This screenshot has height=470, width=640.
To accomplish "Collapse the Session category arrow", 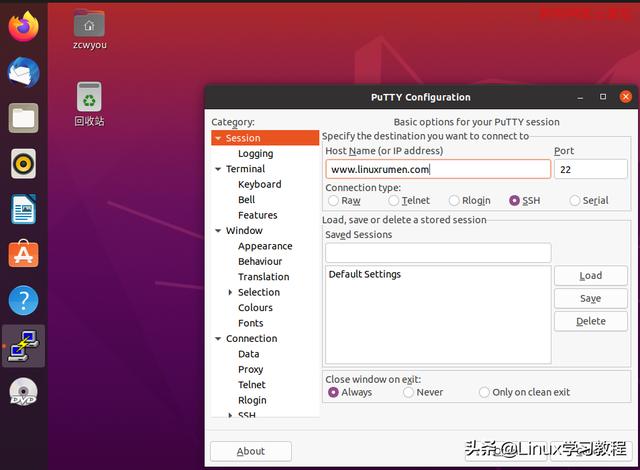I will (218, 138).
